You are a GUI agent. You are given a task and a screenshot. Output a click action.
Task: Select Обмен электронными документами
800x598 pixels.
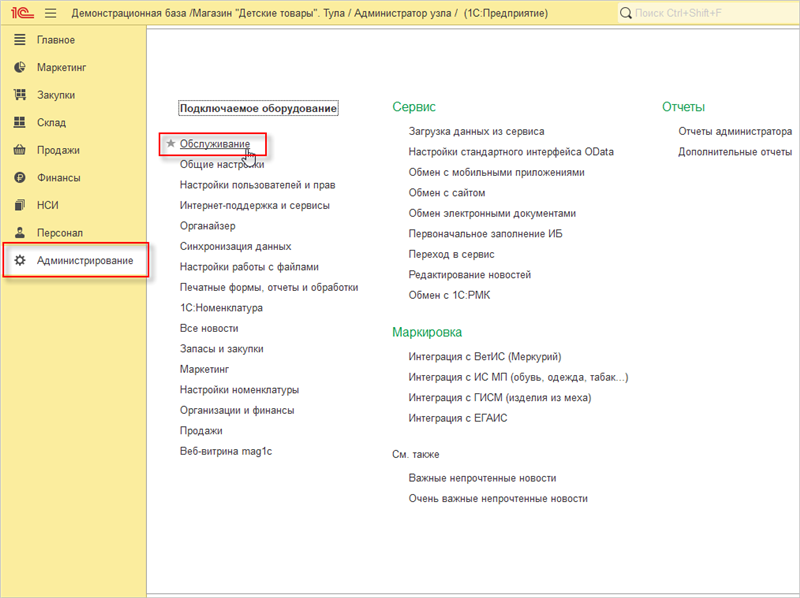point(492,213)
